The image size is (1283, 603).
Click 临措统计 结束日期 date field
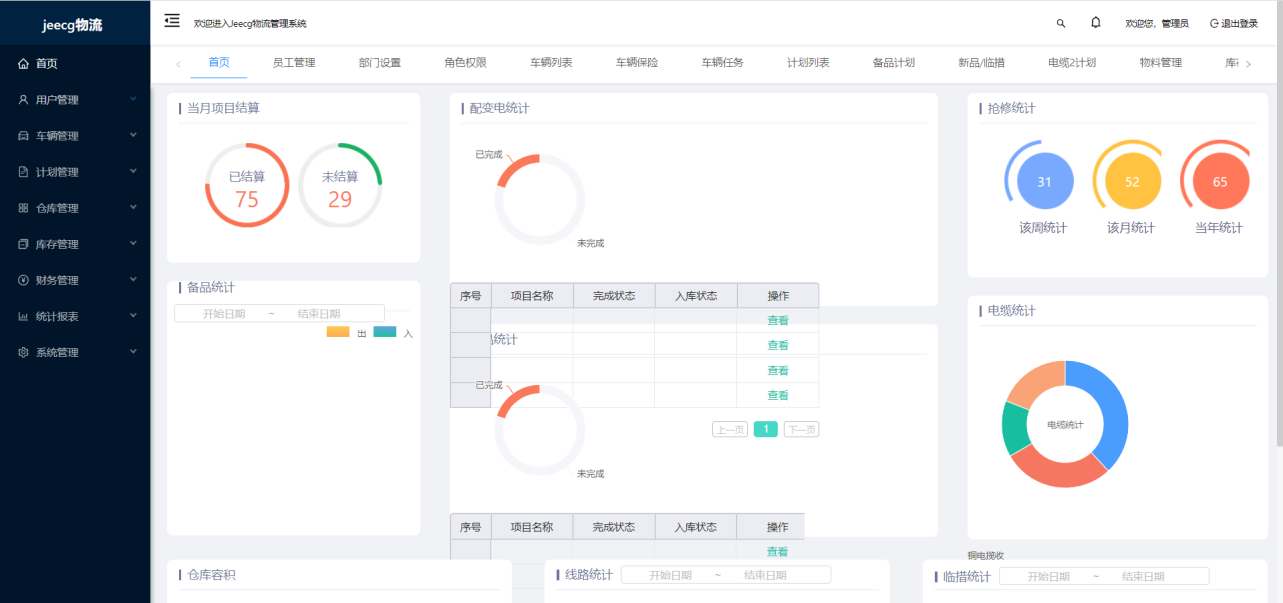point(1143,576)
